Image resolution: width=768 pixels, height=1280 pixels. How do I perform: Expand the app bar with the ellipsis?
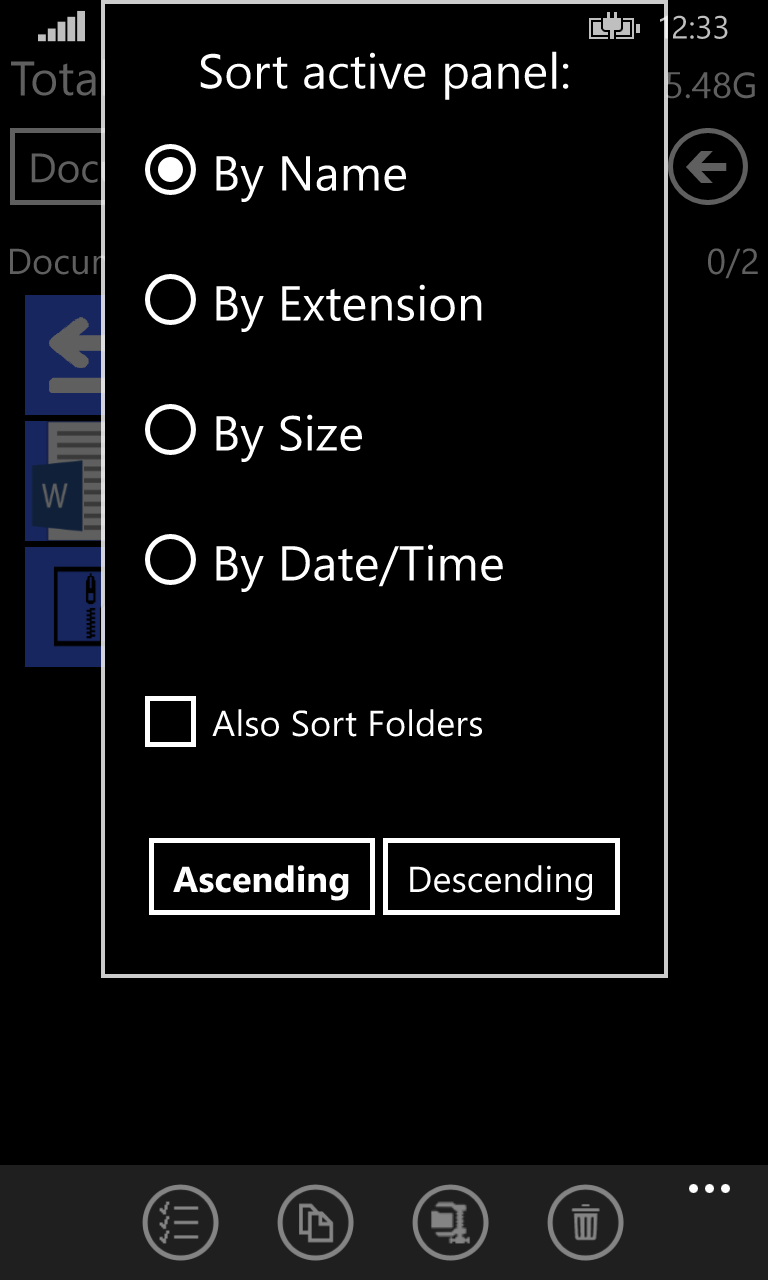pyautogui.click(x=709, y=1188)
